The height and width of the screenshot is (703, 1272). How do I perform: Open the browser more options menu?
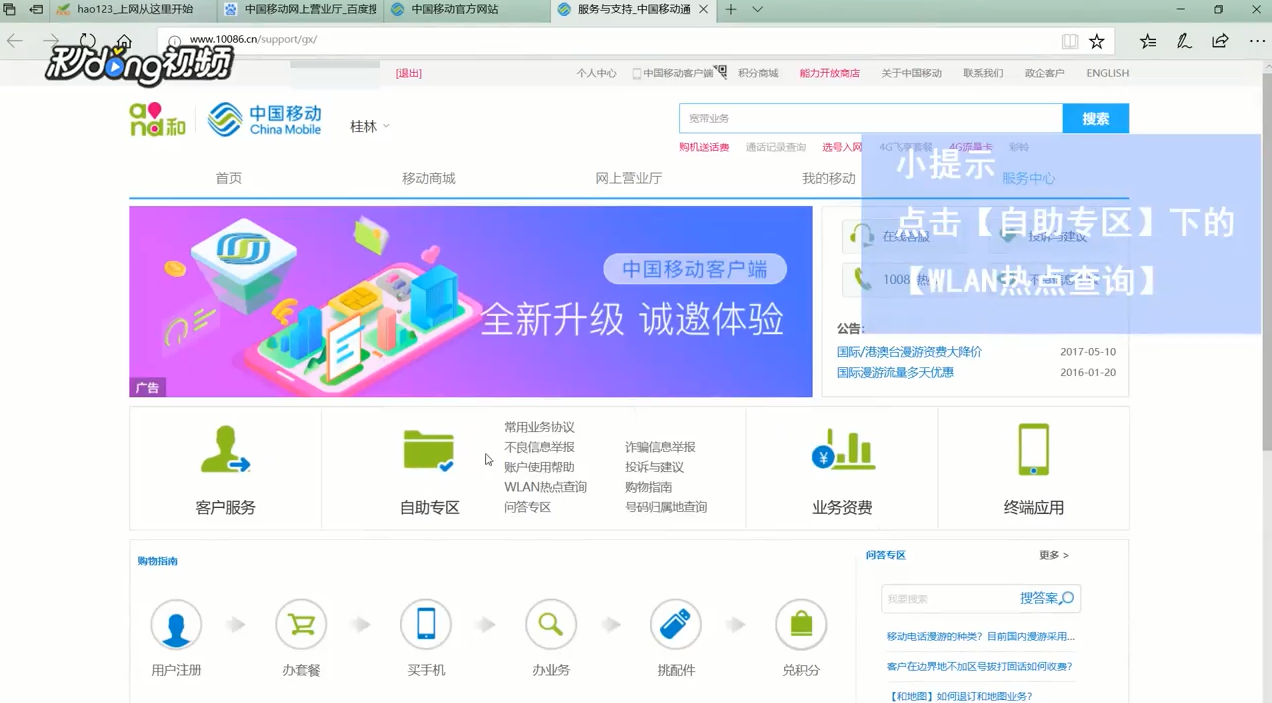click(1257, 41)
